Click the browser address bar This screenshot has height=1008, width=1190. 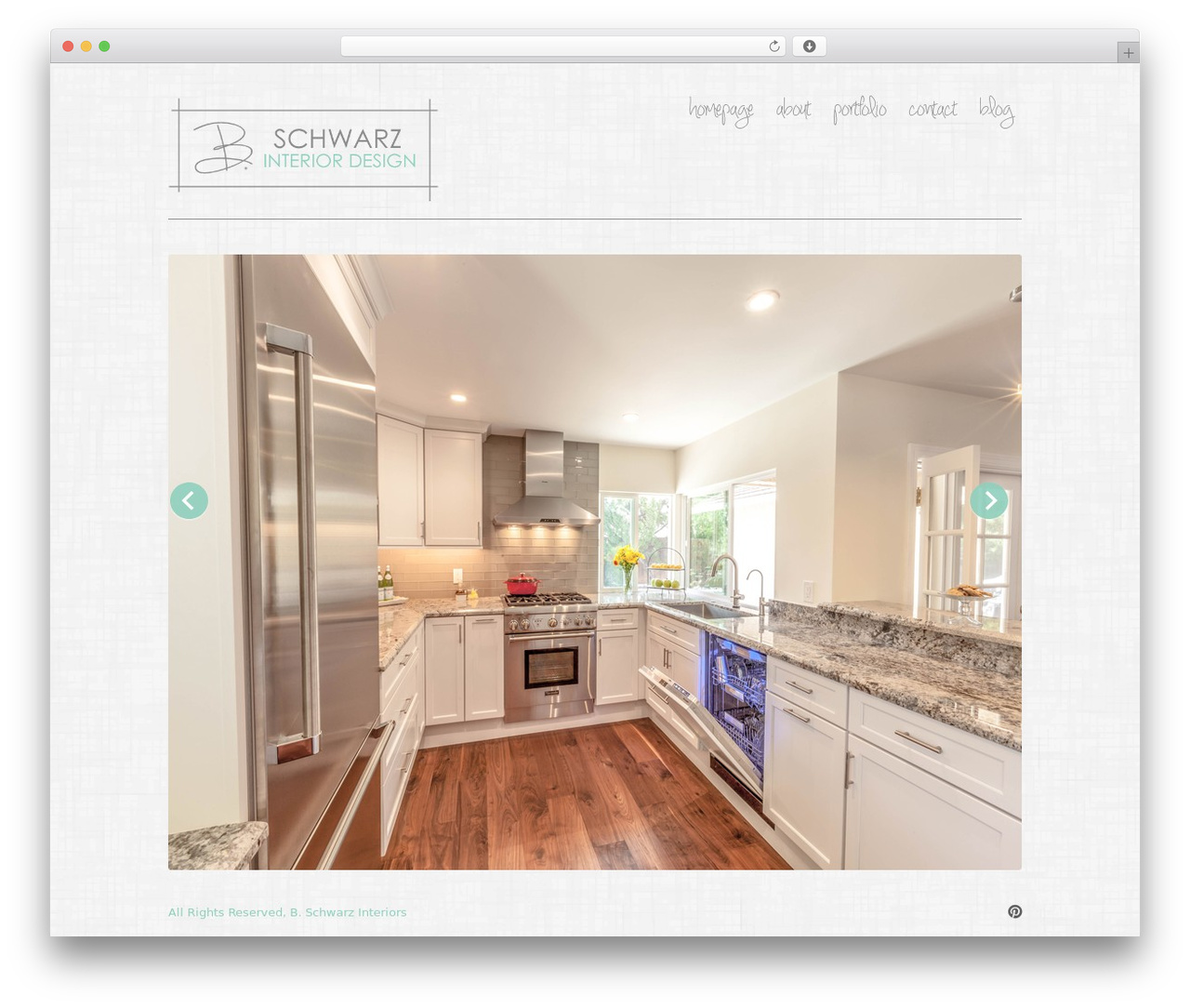coord(562,46)
